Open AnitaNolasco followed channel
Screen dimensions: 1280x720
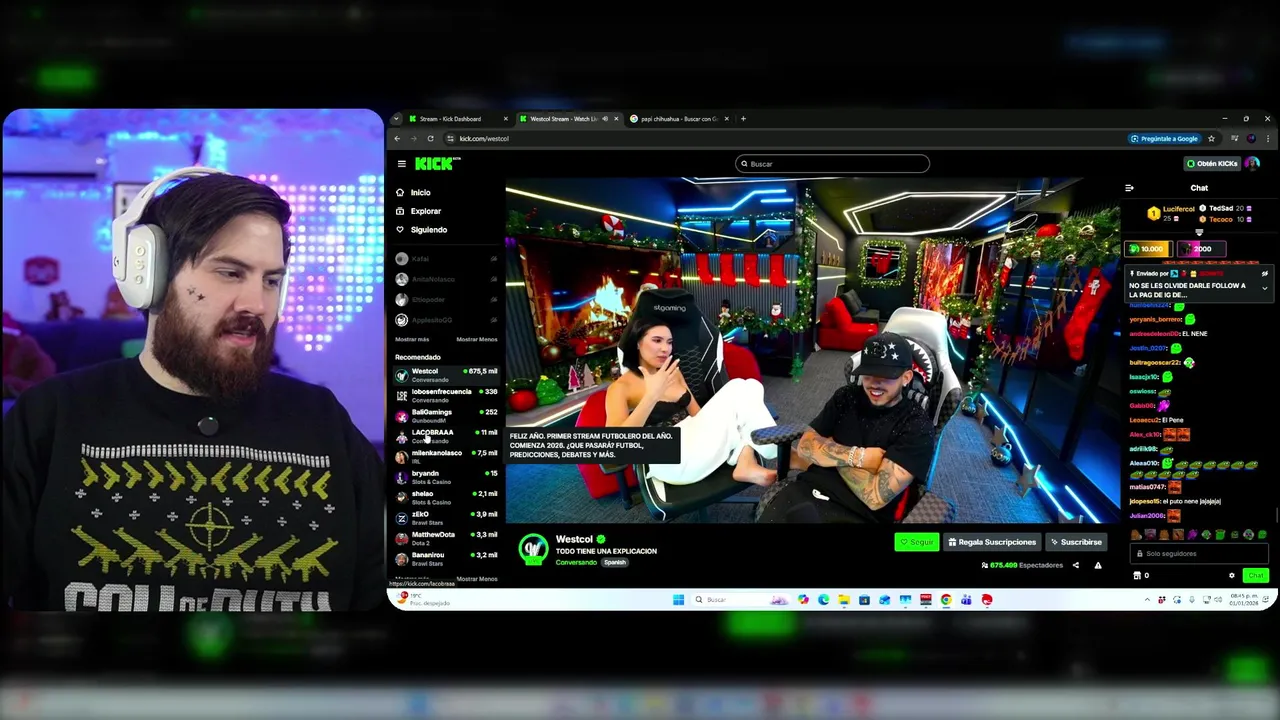446,279
